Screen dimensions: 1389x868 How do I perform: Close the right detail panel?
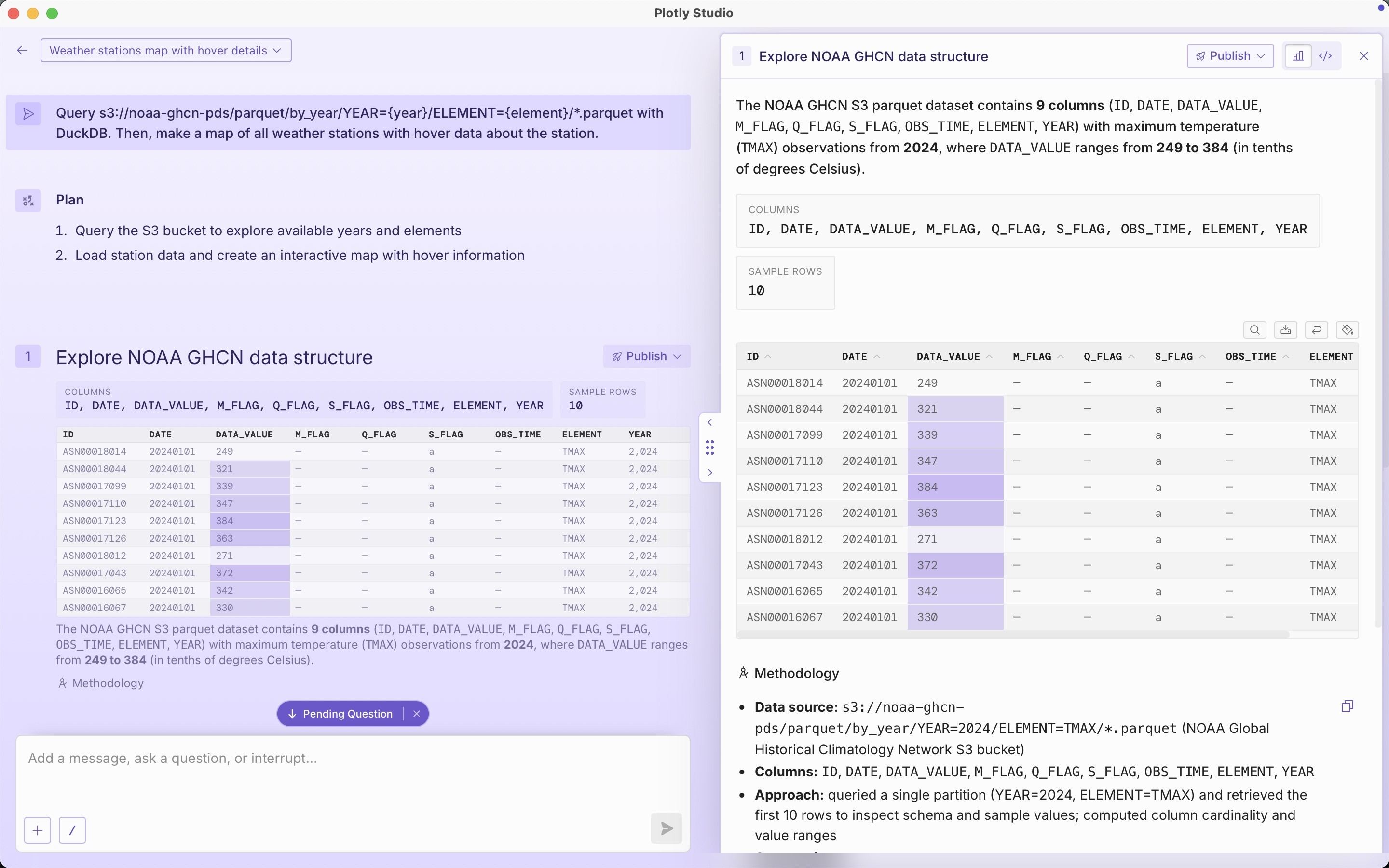(x=1364, y=55)
